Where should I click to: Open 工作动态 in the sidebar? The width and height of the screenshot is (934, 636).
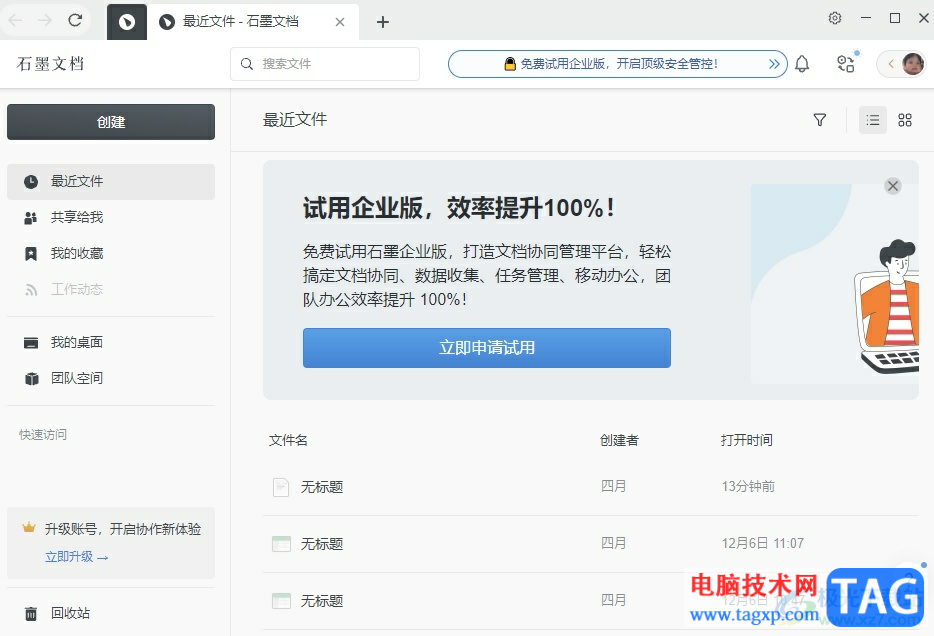tap(111, 289)
